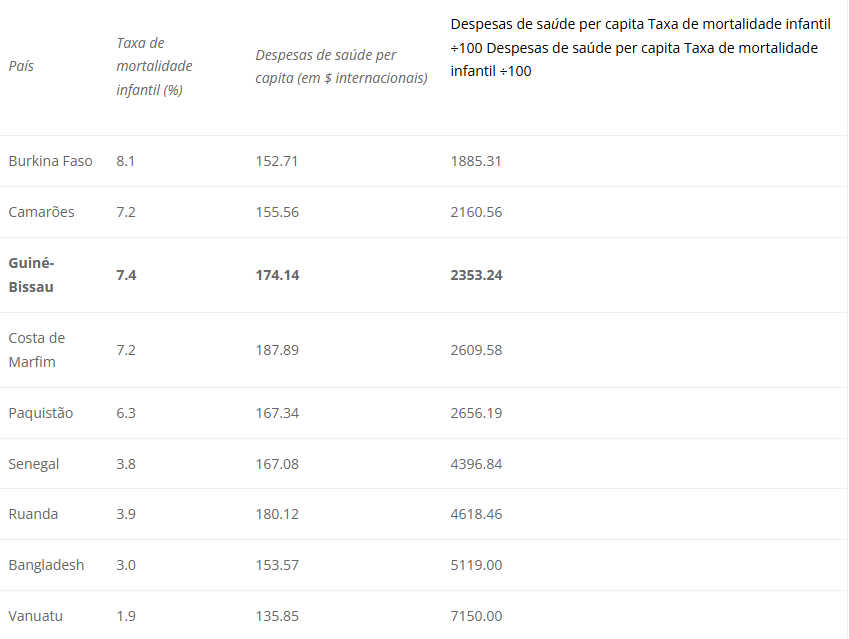Select the Senegal row label

pyautogui.click(x=34, y=464)
